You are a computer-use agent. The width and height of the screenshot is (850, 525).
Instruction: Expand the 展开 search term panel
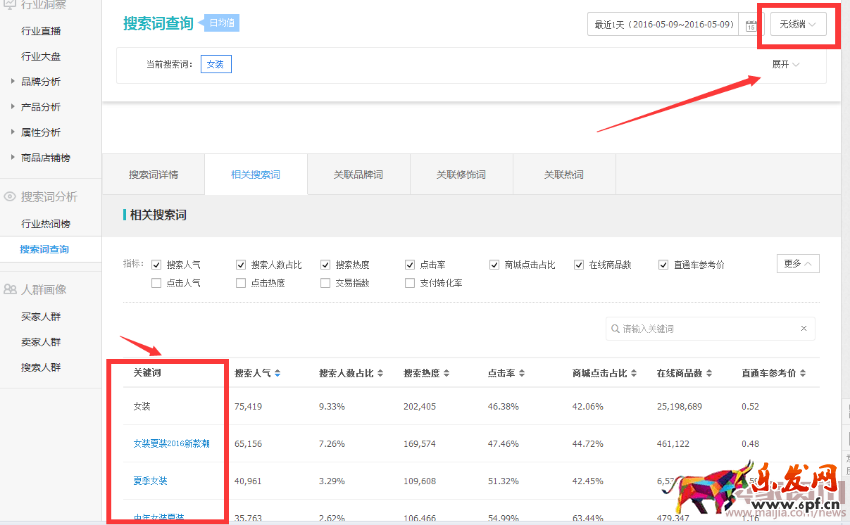pyautogui.click(x=784, y=64)
